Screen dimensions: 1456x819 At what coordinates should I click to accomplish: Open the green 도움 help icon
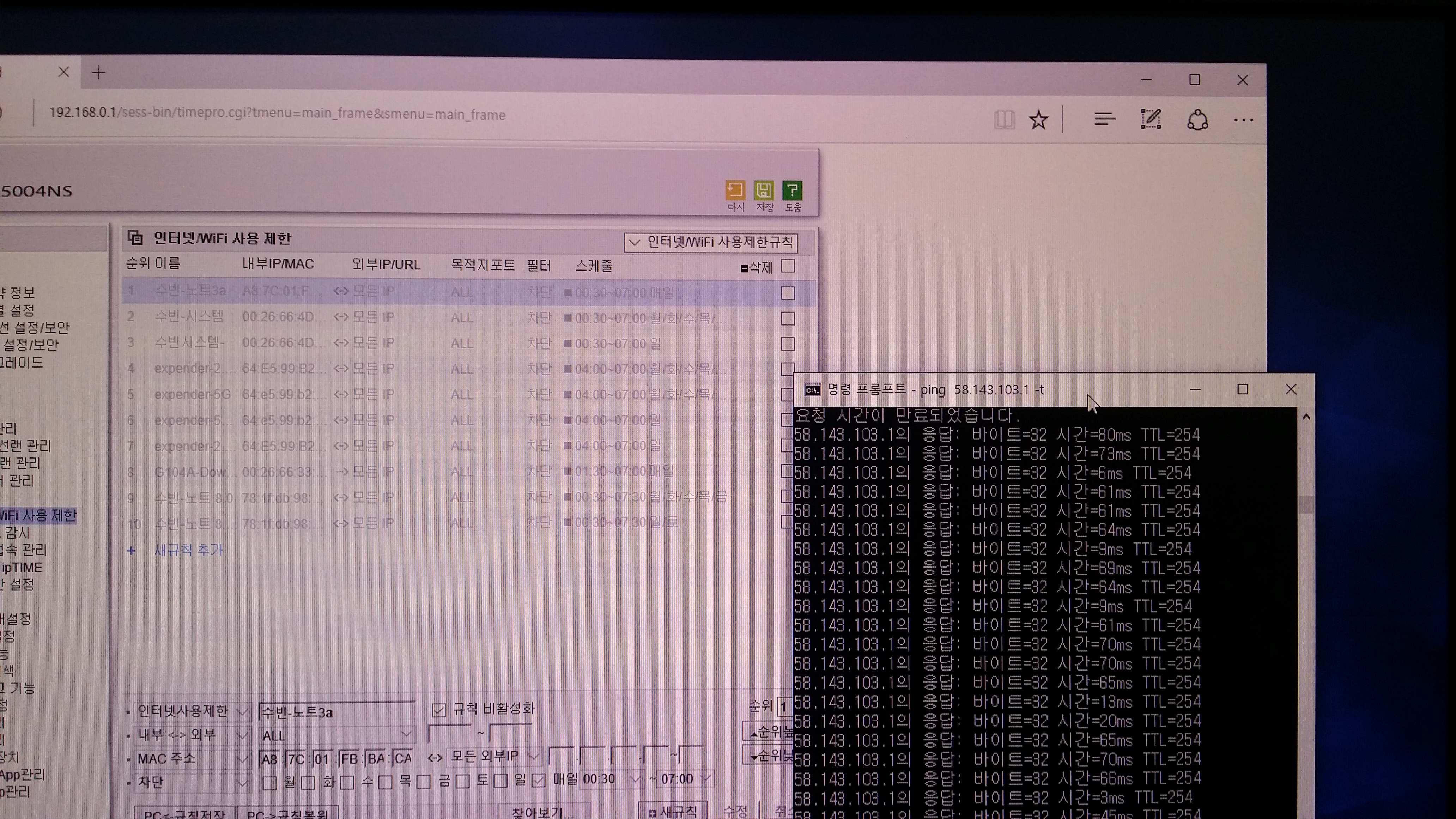point(793,190)
